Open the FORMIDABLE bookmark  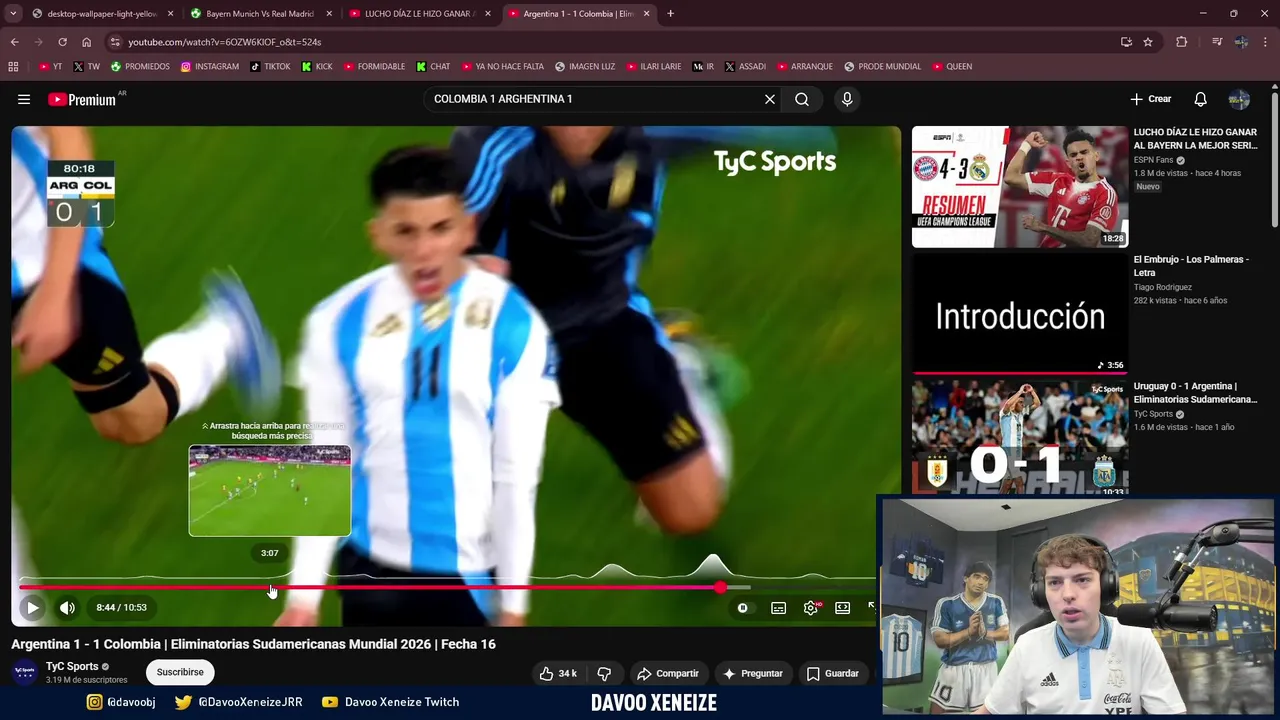coord(374,67)
